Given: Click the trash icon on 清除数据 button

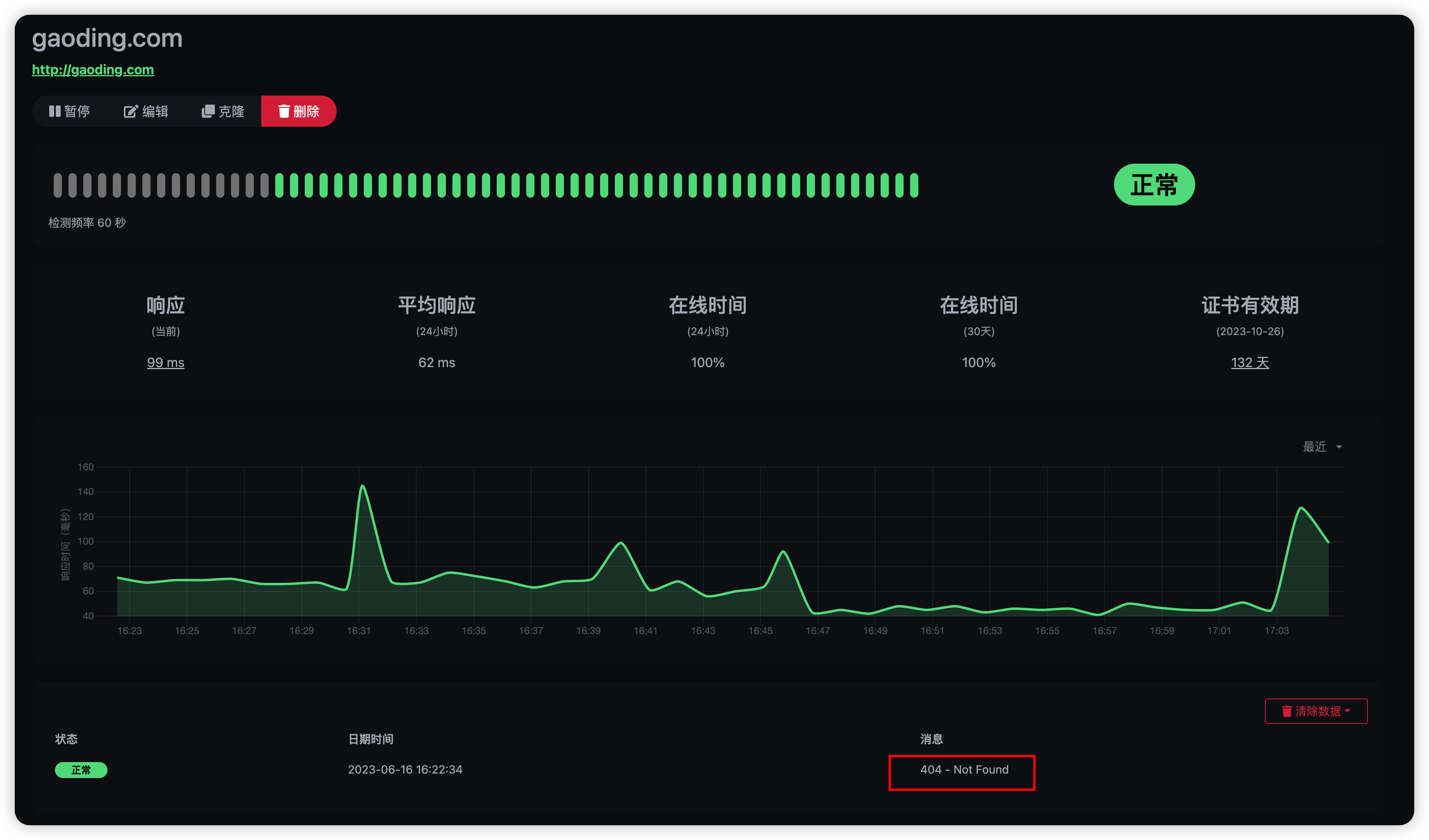Looking at the screenshot, I should (x=1286, y=711).
